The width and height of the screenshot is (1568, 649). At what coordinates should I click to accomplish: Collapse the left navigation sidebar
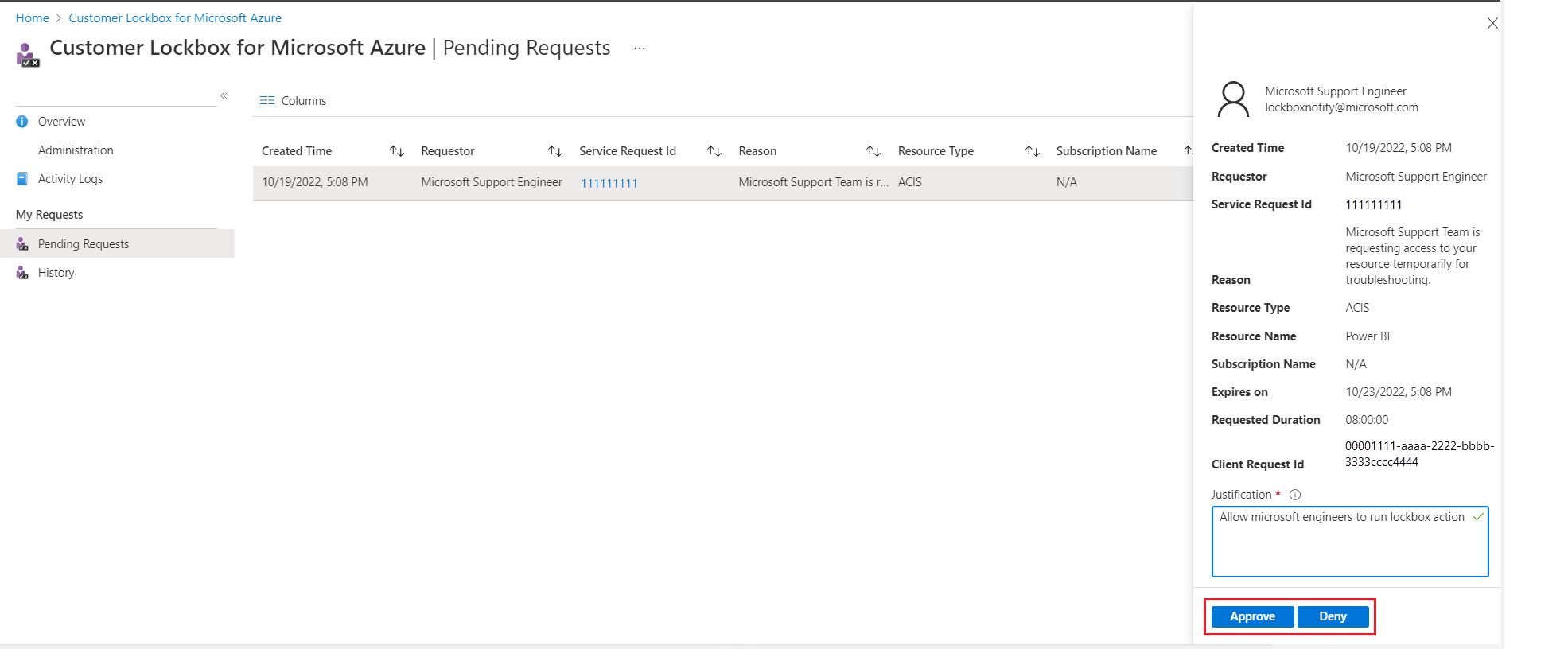224,95
